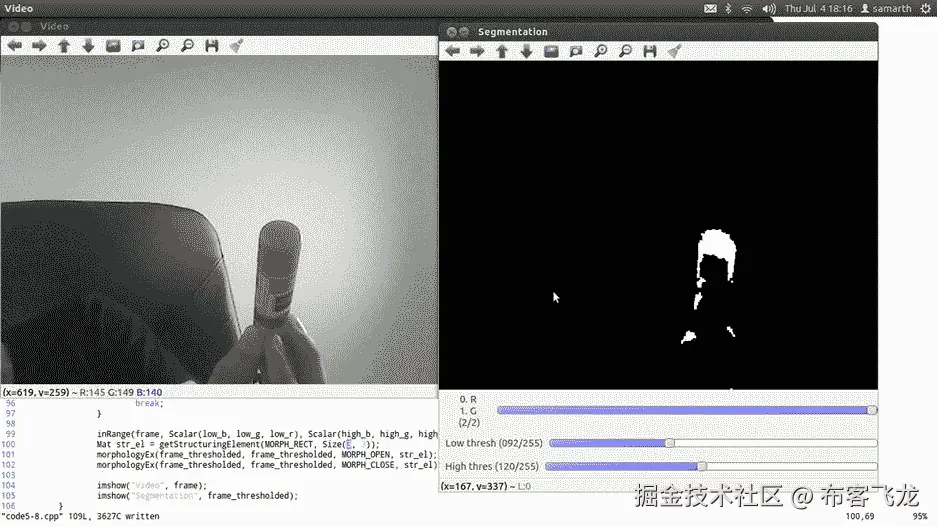Pan down in the Segmentation window toolbar
Viewport: 937px width, 527px height.
coord(526,51)
